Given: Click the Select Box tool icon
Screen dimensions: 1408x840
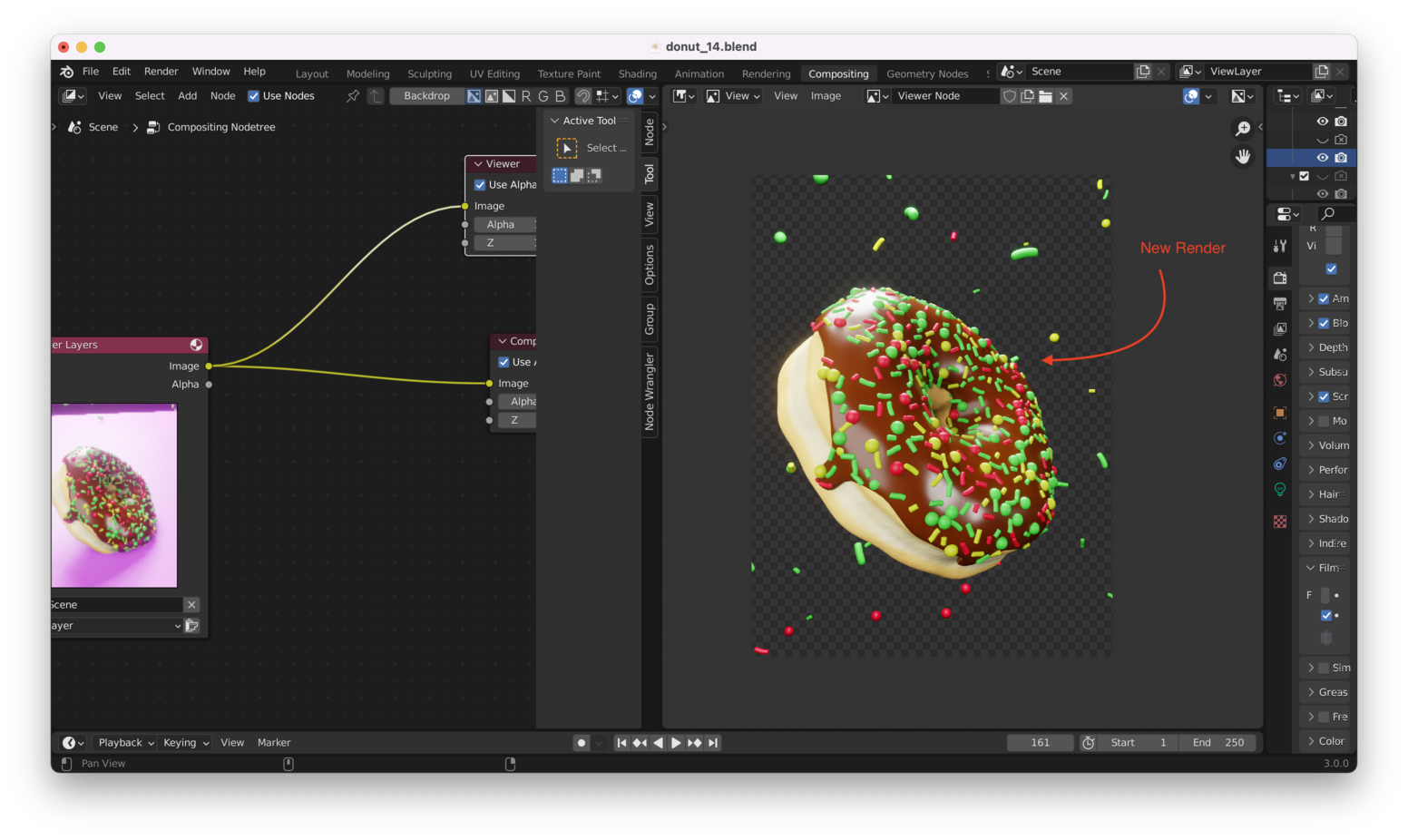Looking at the screenshot, I should coord(567,148).
